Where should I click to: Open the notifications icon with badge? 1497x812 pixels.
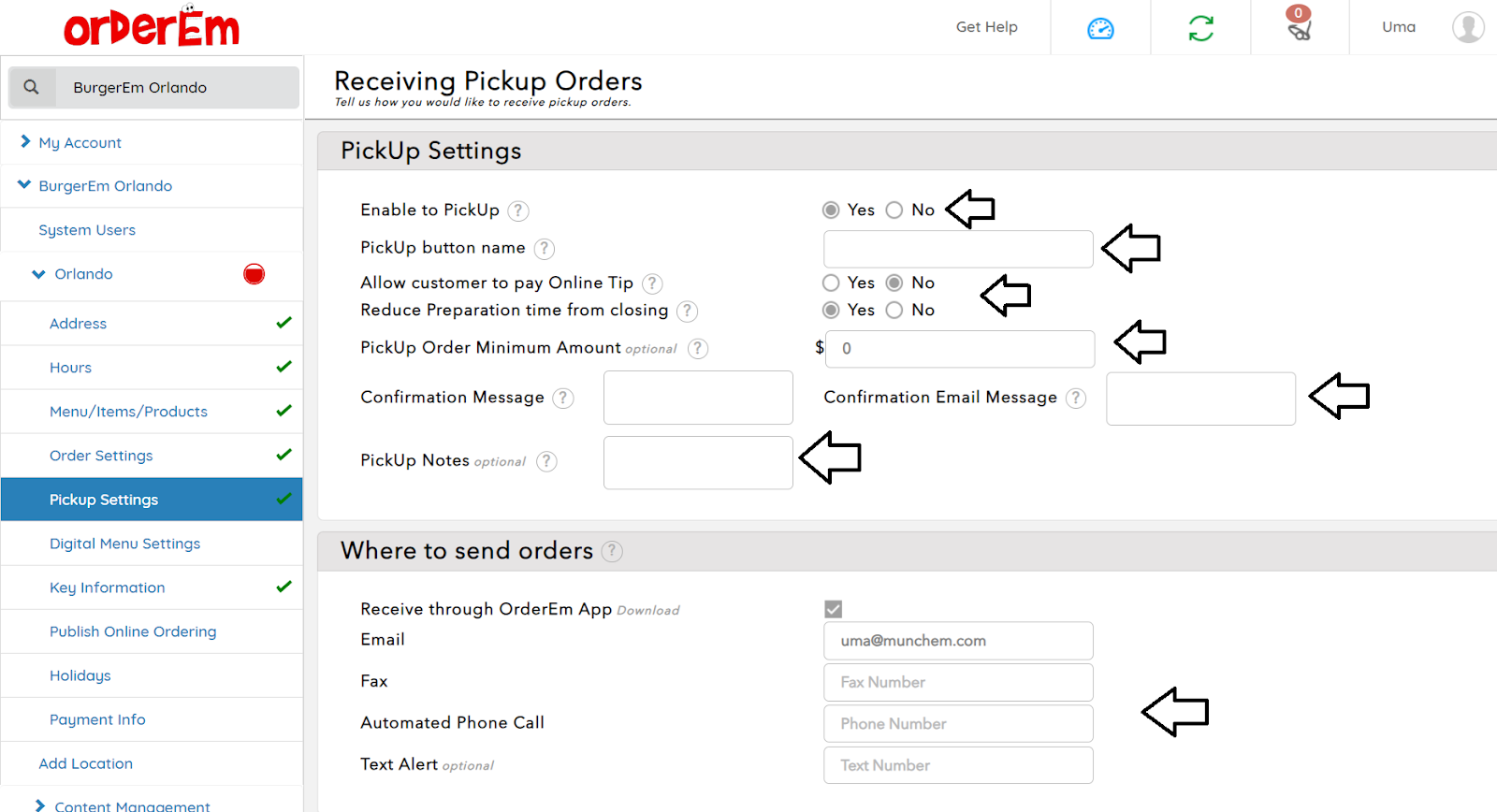(x=1299, y=26)
